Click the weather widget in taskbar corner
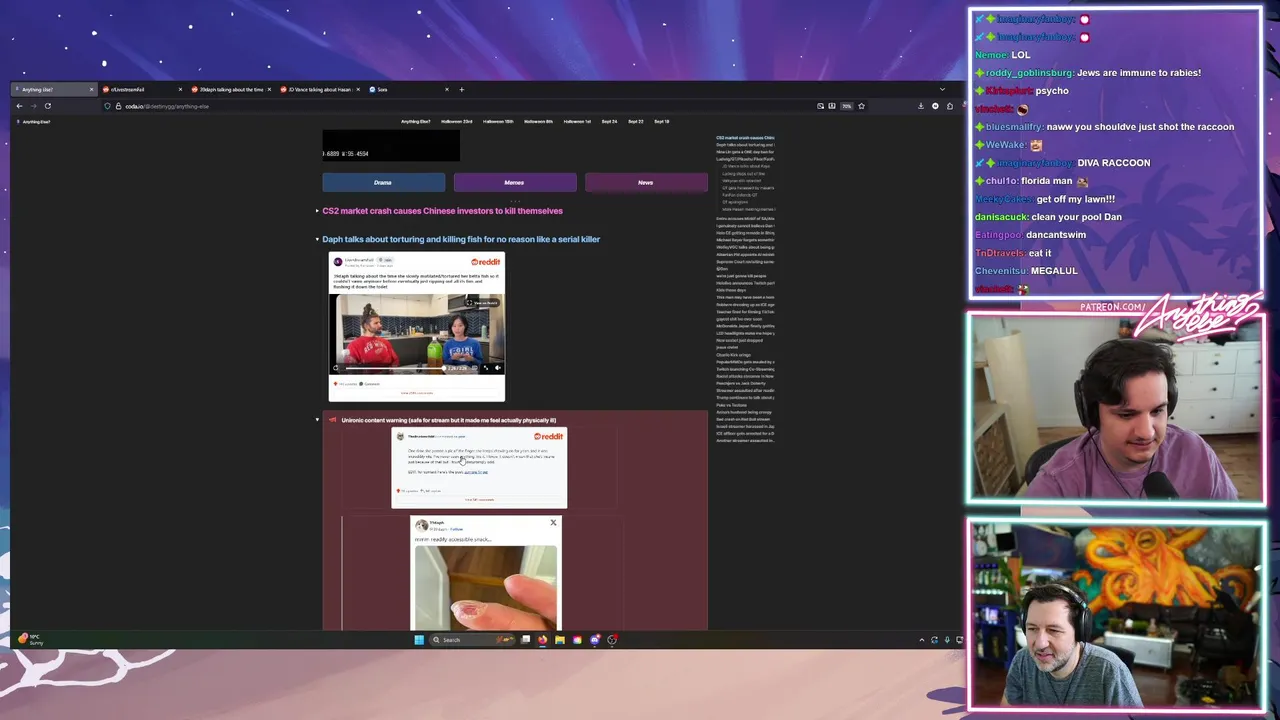Image resolution: width=1280 pixels, height=720 pixels. click(x=30, y=640)
